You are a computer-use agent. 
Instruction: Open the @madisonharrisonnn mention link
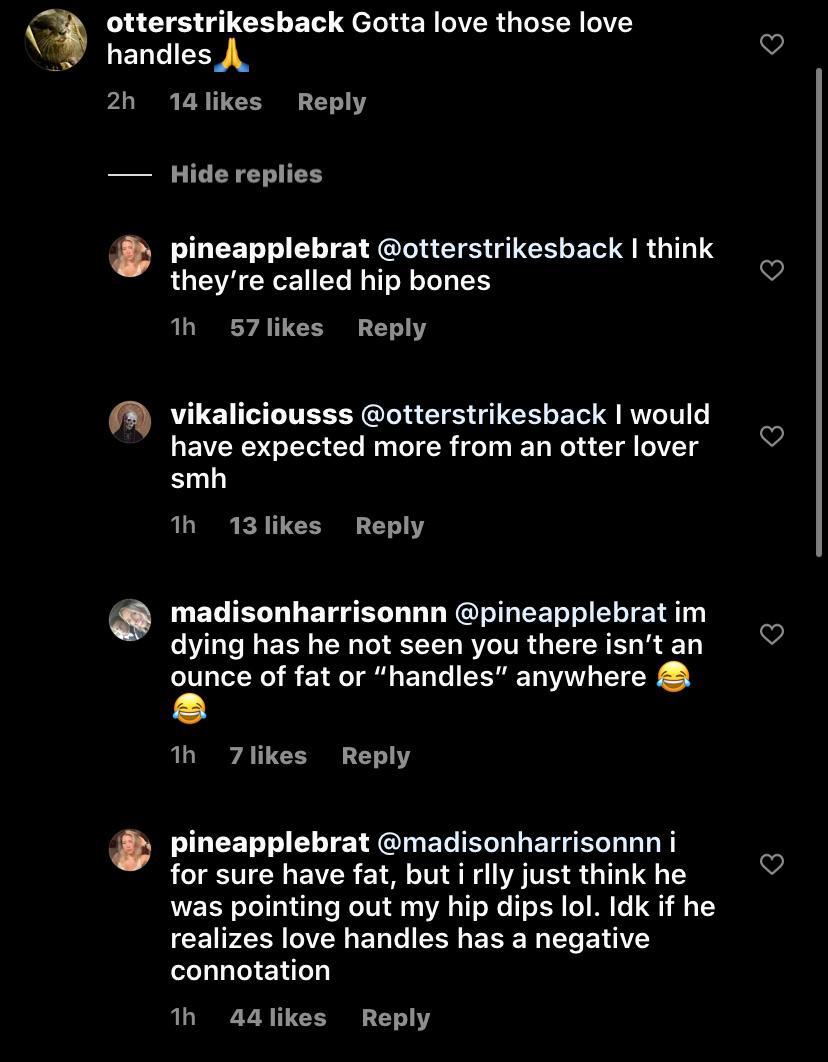(518, 842)
